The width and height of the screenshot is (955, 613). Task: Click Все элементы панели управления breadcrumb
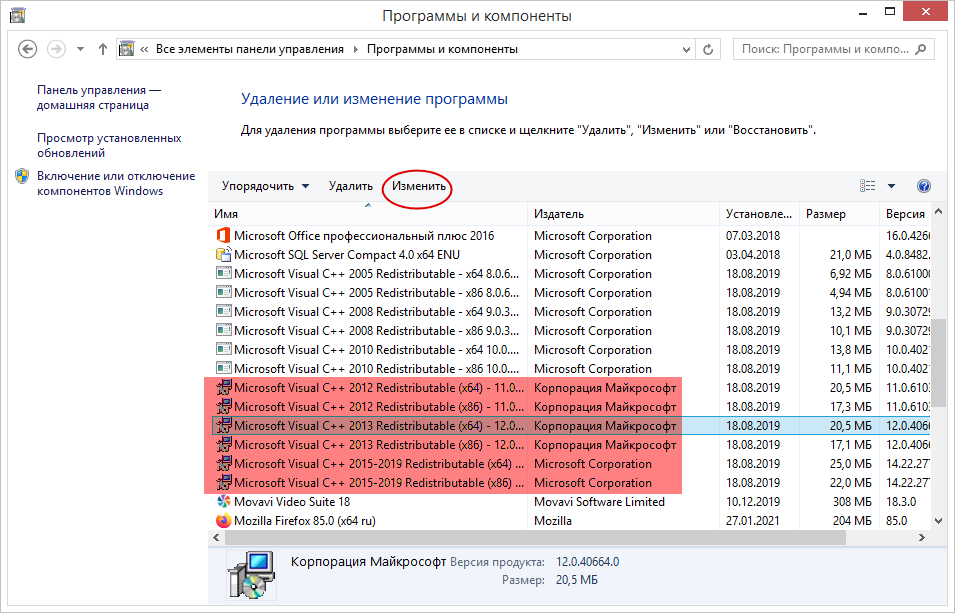click(x=250, y=49)
